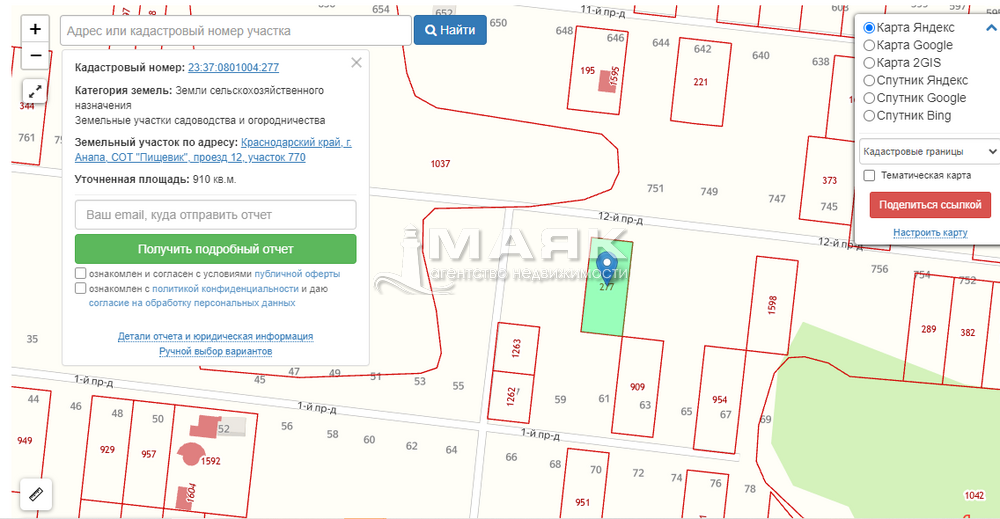Image resolution: width=1000 pixels, height=519 pixels.
Task: Open Настроить карту link
Action: [929, 233]
